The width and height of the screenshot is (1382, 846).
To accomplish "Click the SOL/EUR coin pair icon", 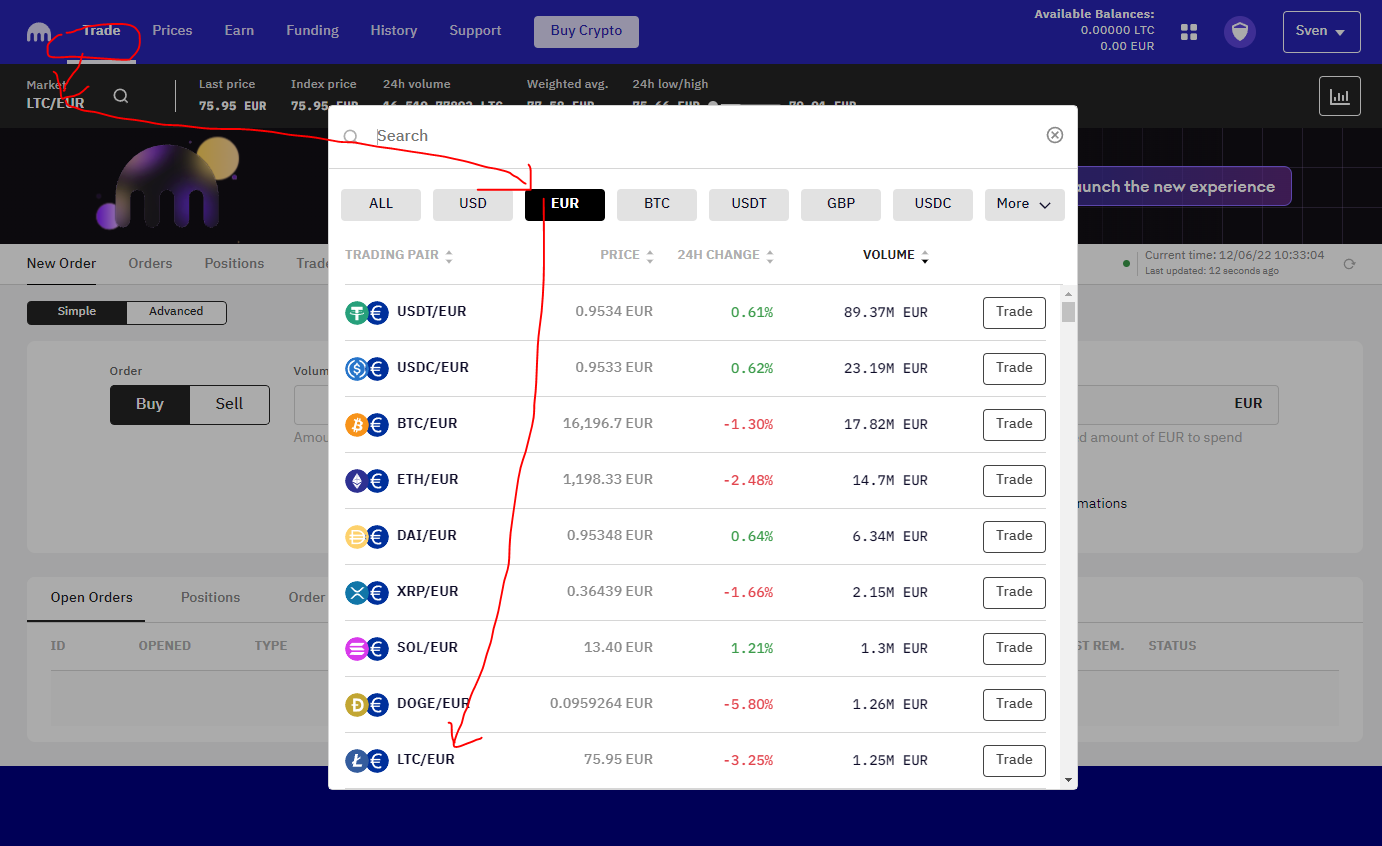I will pyautogui.click(x=367, y=649).
